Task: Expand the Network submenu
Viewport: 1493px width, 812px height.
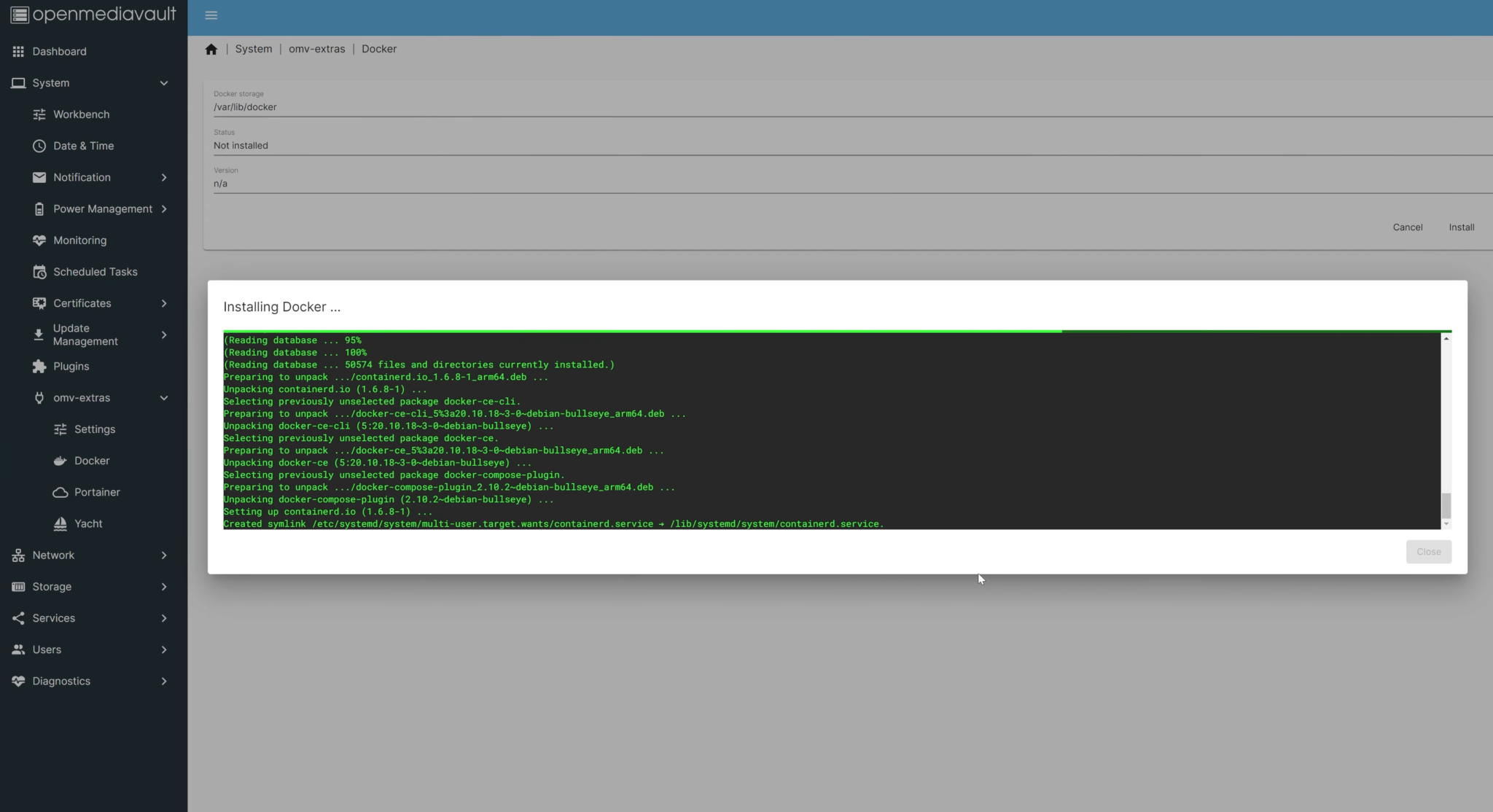Action: [x=163, y=555]
